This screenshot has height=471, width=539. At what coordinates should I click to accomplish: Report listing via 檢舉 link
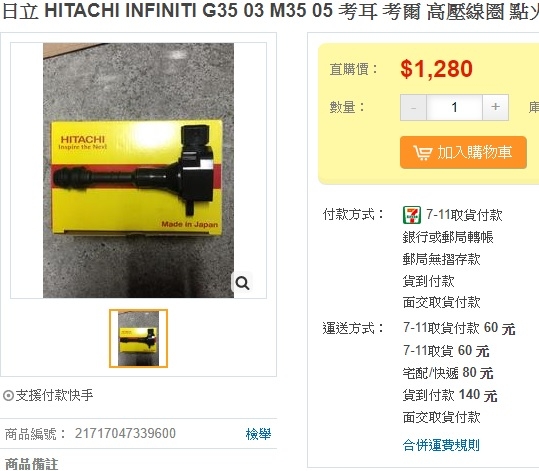tap(258, 434)
